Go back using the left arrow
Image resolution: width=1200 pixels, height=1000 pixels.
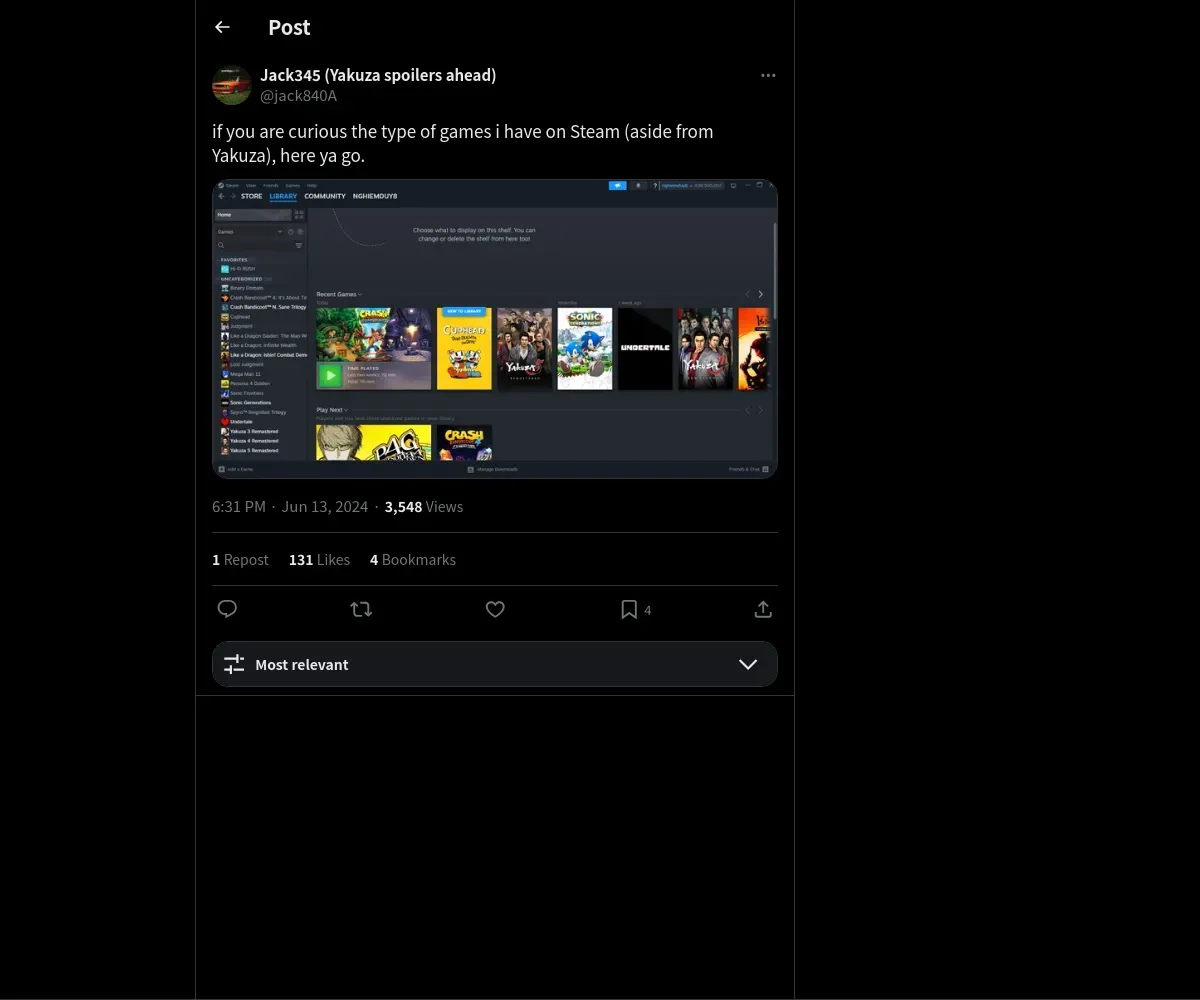click(222, 27)
